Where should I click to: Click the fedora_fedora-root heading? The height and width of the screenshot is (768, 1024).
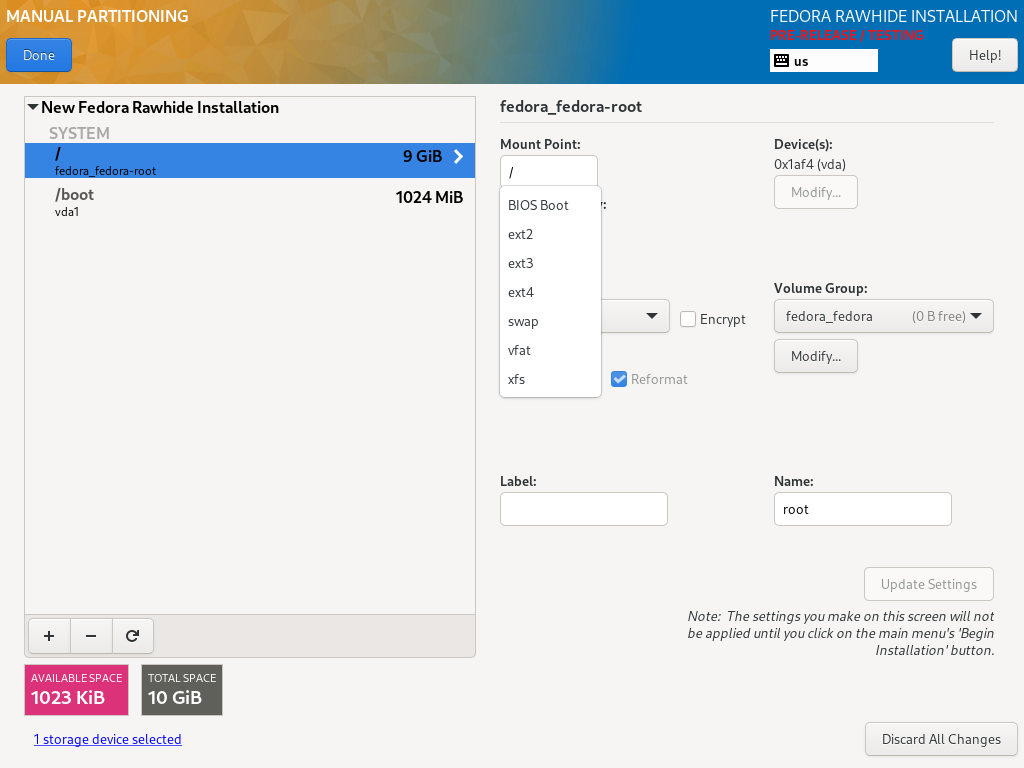[x=571, y=106]
